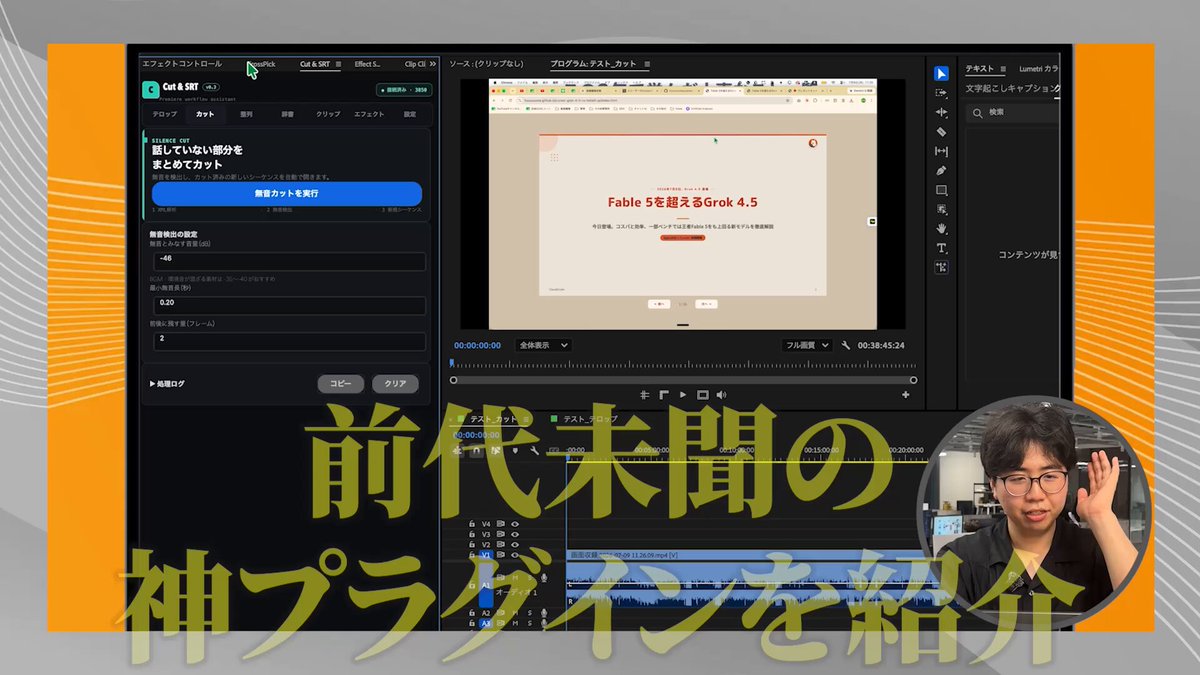Image resolution: width=1200 pixels, height=675 pixels.
Task: Switch to the Lumetri カラー tab
Action: point(1040,69)
